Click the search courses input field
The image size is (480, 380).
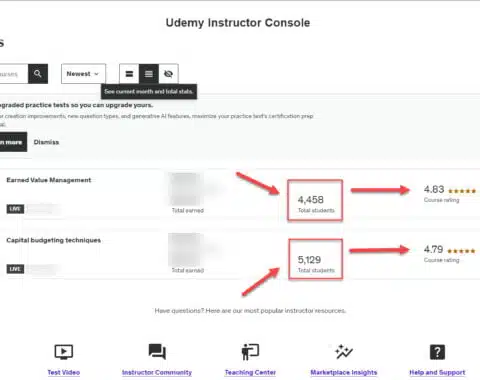click(13, 74)
